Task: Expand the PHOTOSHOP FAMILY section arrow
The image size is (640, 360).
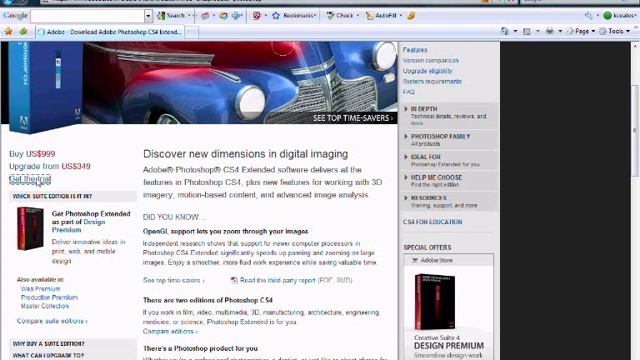Action: 406,136
